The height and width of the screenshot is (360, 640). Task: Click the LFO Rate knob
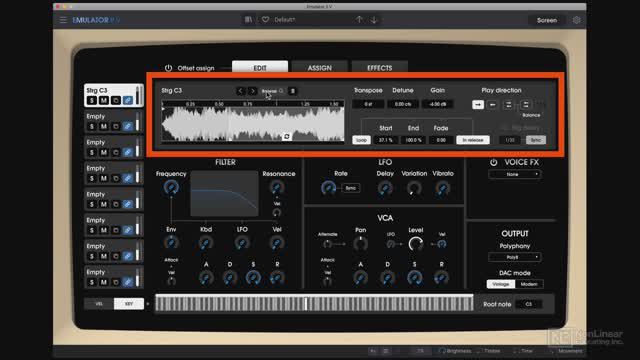[328, 188]
